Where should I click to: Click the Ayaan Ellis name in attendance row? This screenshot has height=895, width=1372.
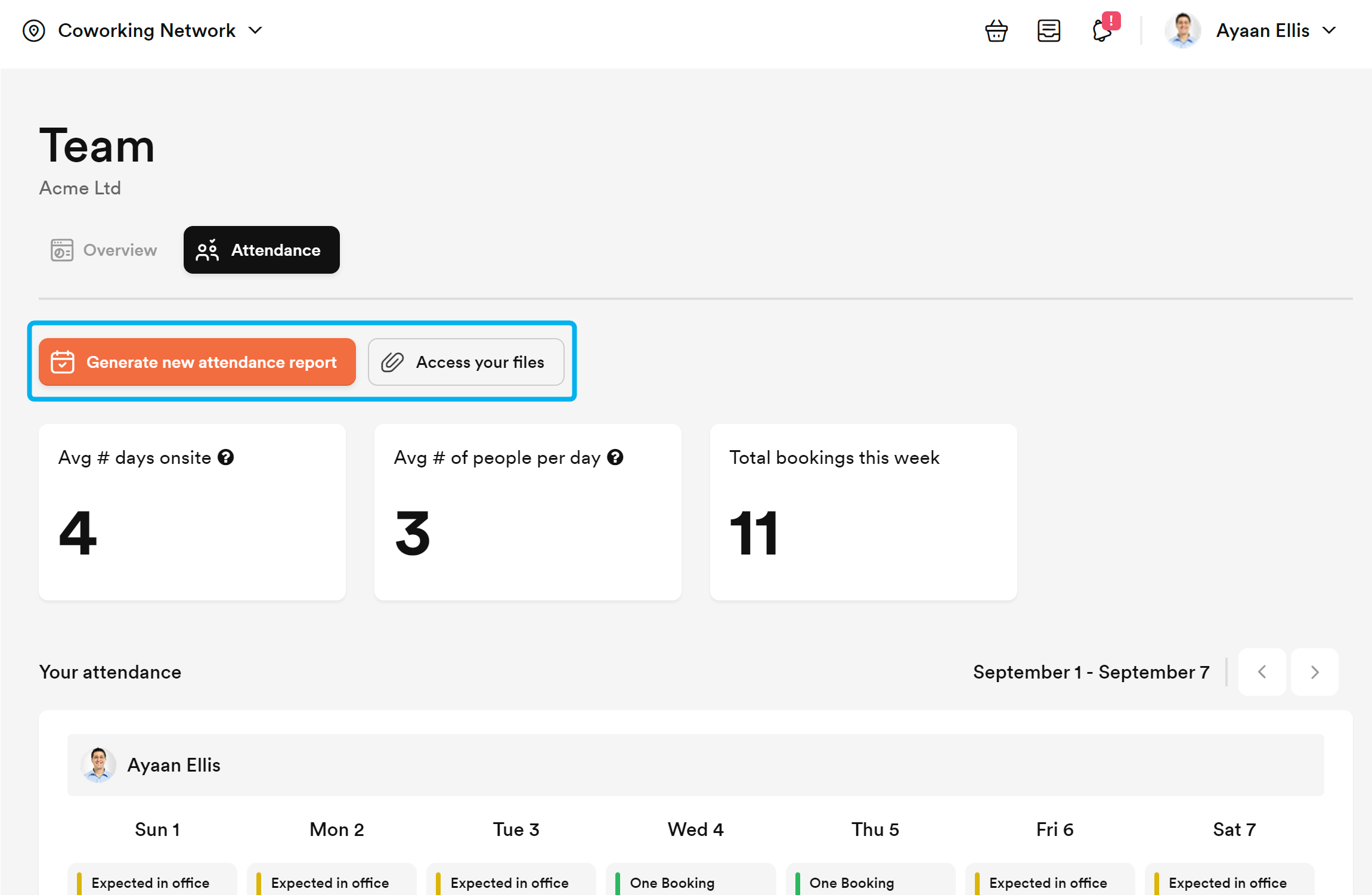(x=174, y=765)
